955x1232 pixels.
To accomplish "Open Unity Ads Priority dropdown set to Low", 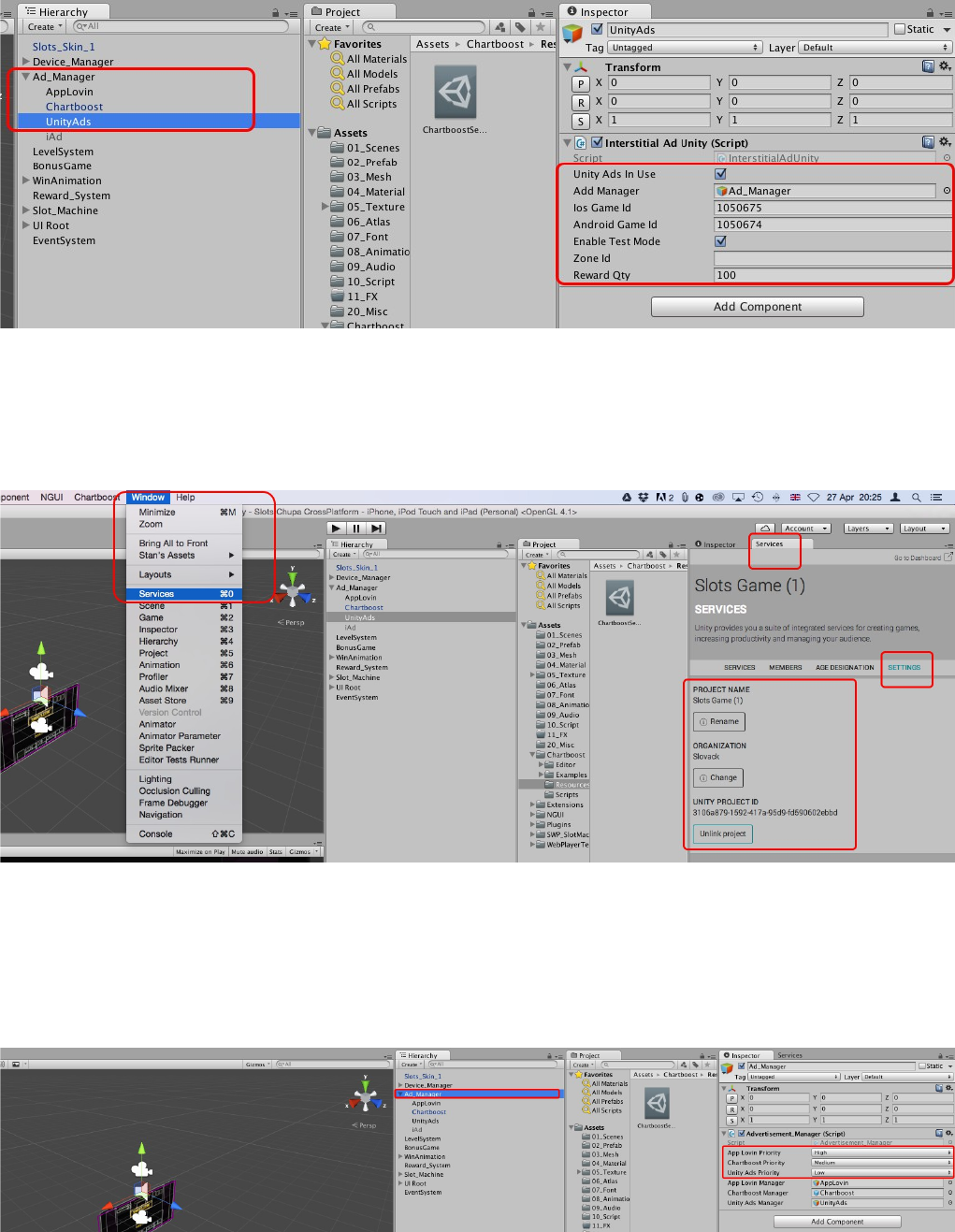I will click(881, 1172).
